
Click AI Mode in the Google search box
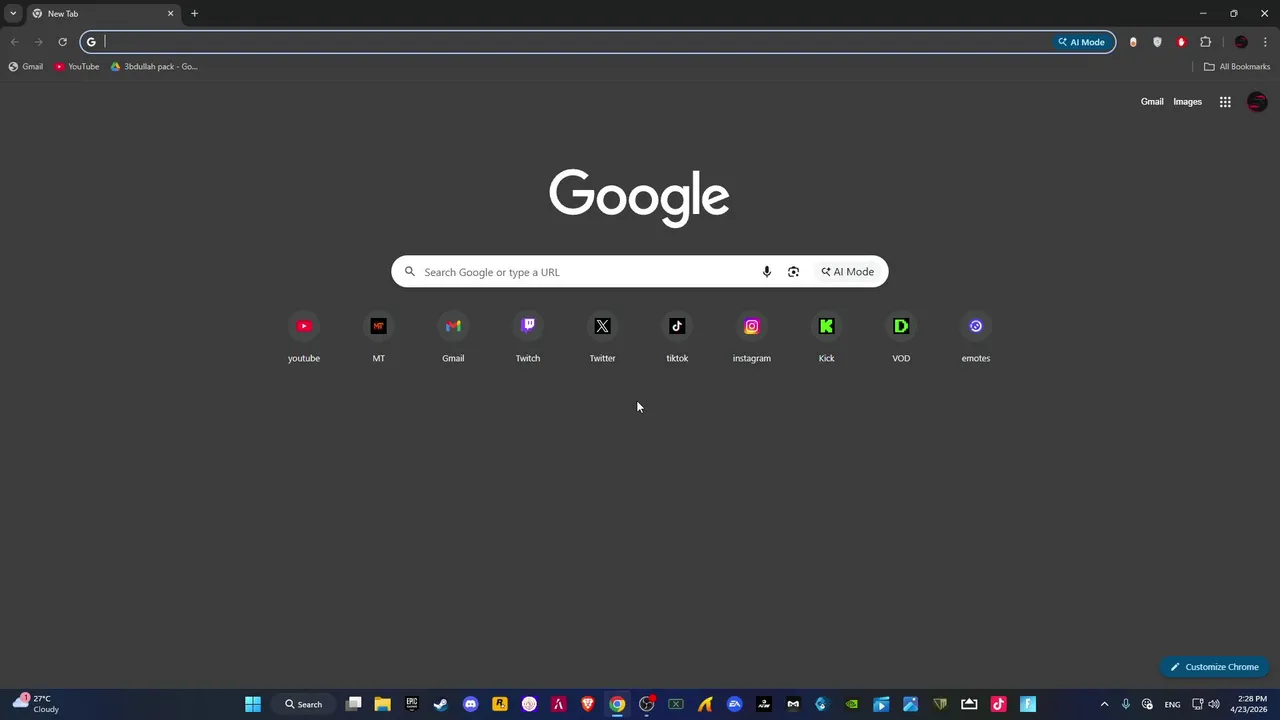(x=848, y=272)
